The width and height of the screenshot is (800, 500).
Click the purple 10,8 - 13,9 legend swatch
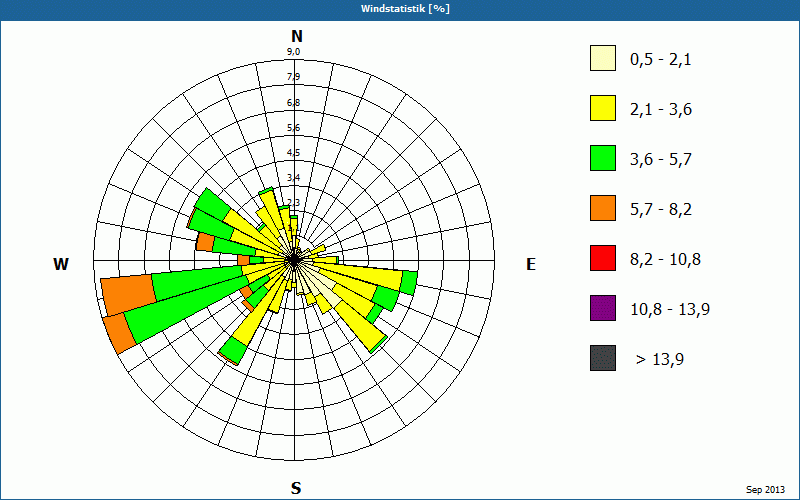603,308
